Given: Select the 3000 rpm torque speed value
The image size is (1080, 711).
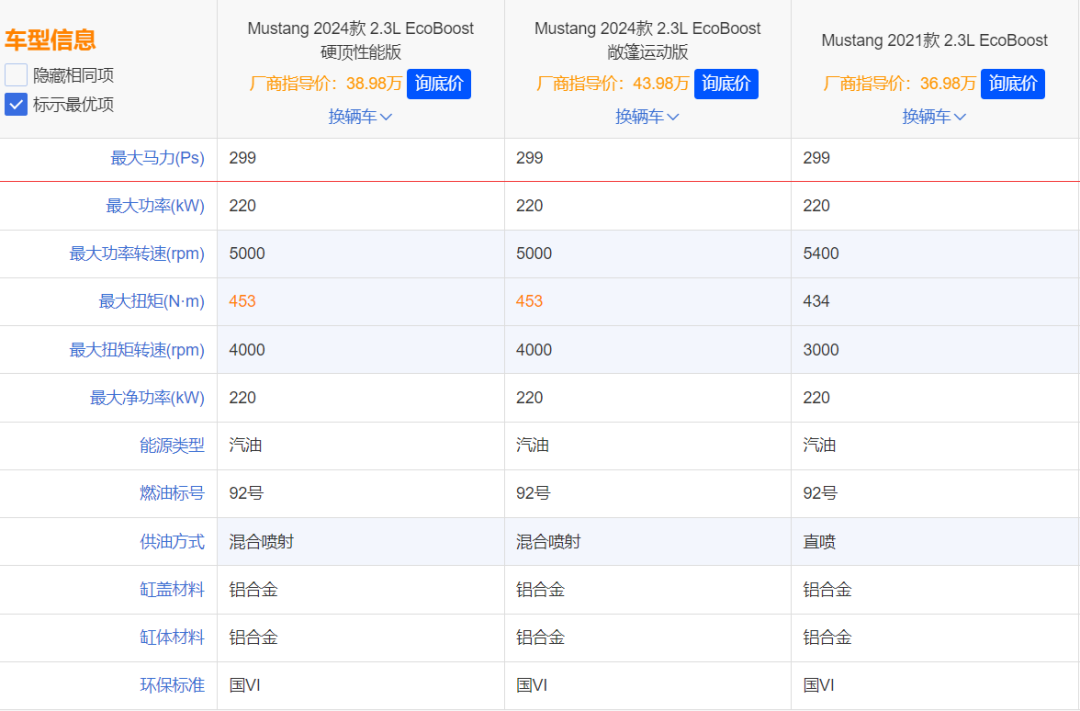Looking at the screenshot, I should click(x=821, y=350).
